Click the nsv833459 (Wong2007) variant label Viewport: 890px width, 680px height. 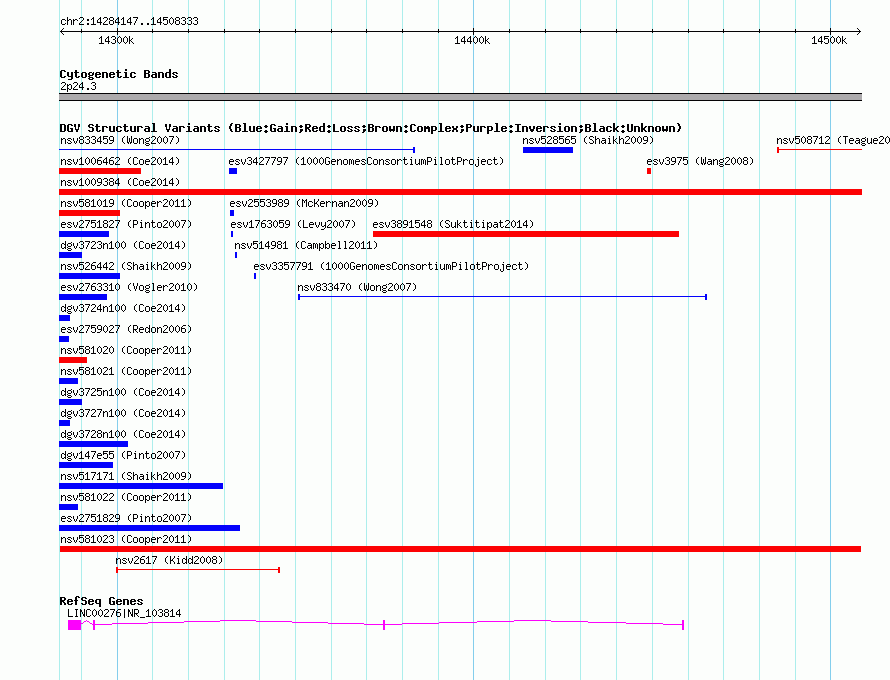click(120, 140)
